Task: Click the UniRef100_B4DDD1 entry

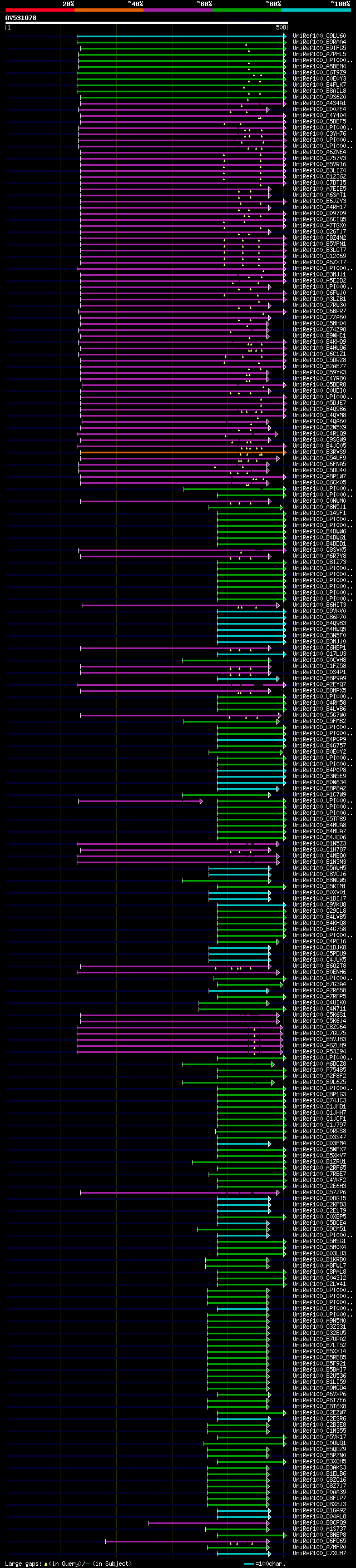Action: tap(319, 543)
